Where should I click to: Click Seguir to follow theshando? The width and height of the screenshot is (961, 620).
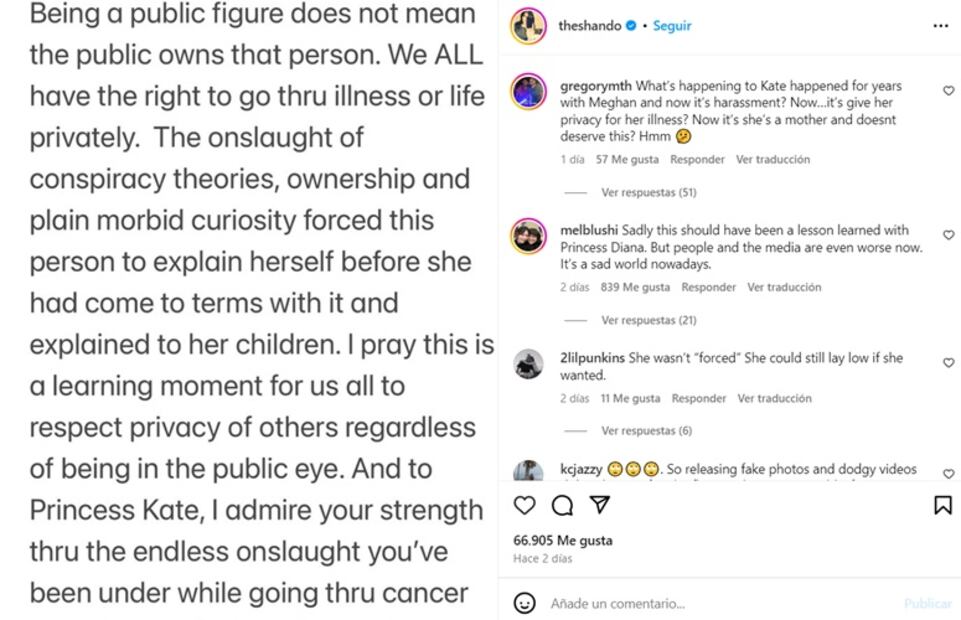(672, 26)
